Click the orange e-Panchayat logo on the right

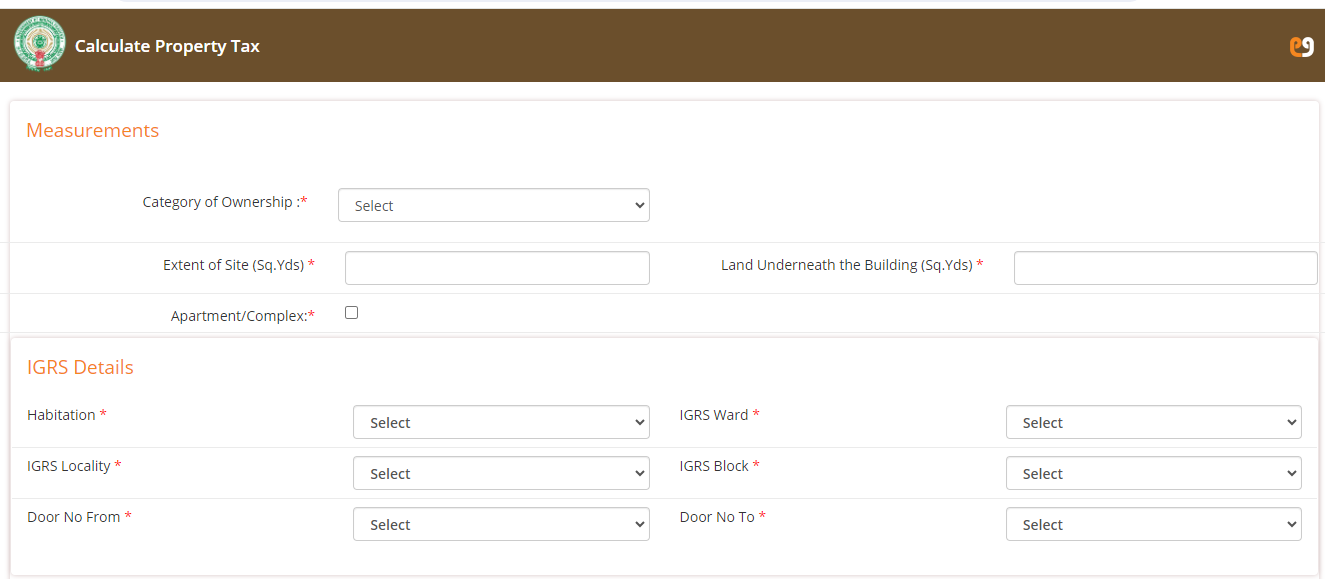click(x=1301, y=45)
